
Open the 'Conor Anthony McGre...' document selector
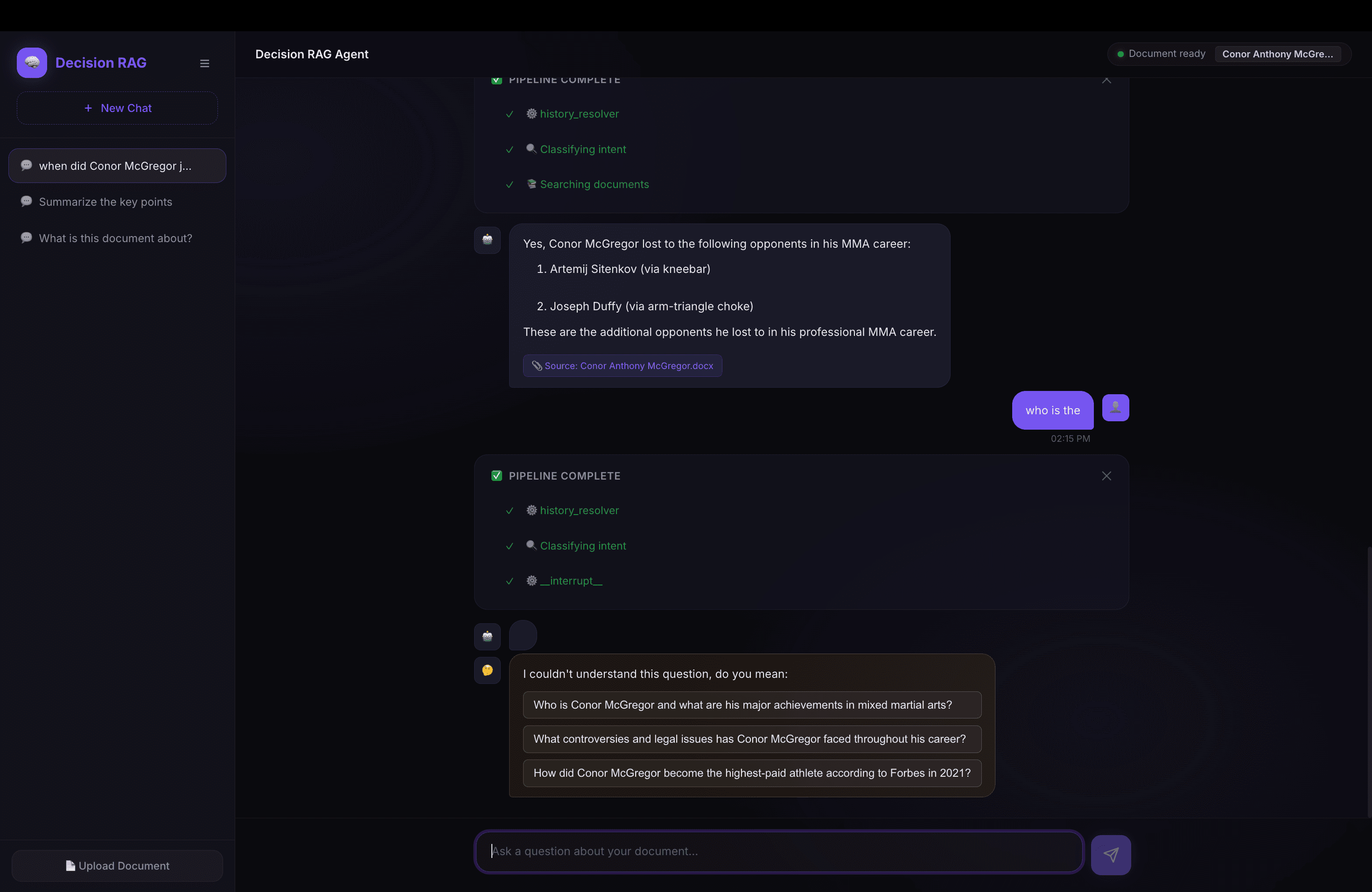(x=1279, y=54)
